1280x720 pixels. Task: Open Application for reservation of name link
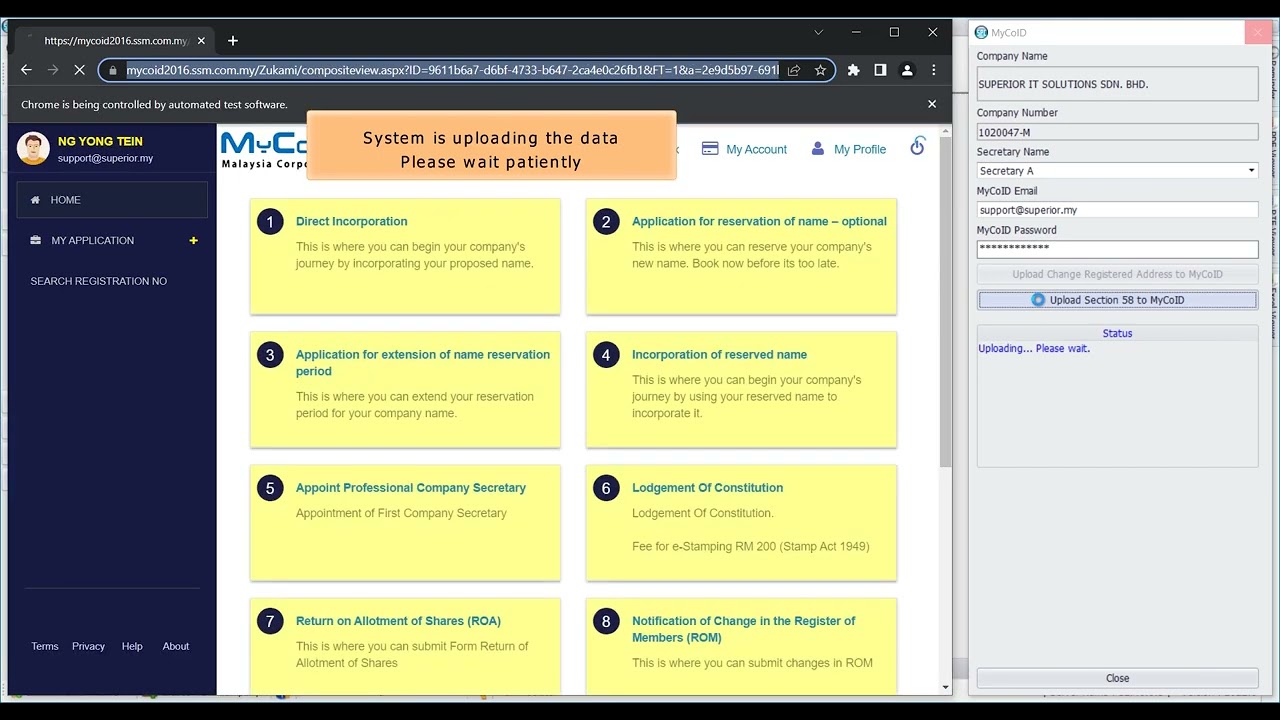759,221
